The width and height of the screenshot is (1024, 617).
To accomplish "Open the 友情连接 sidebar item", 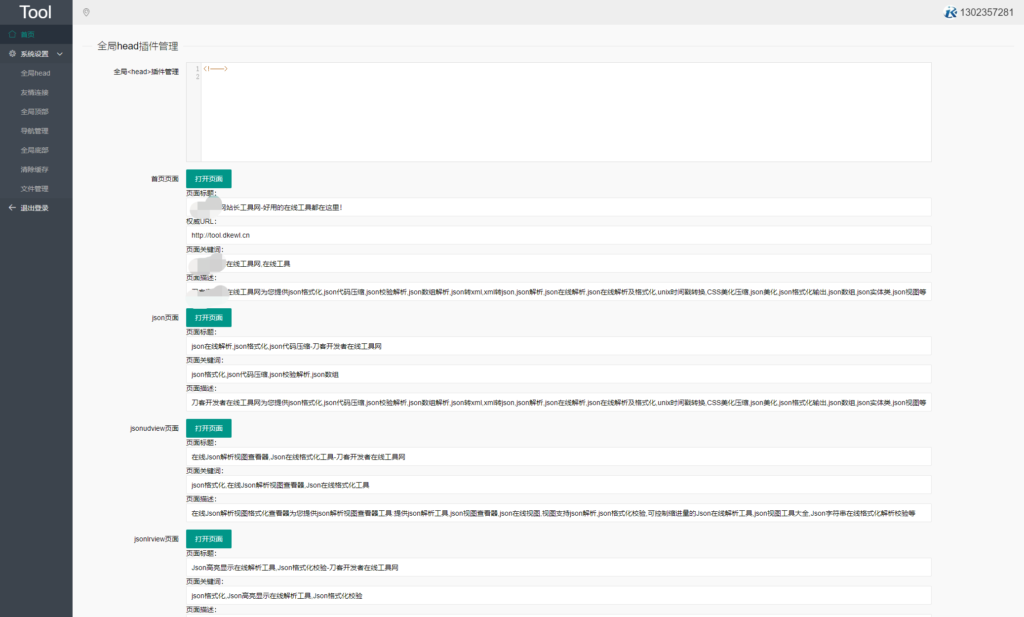I will tap(35, 92).
